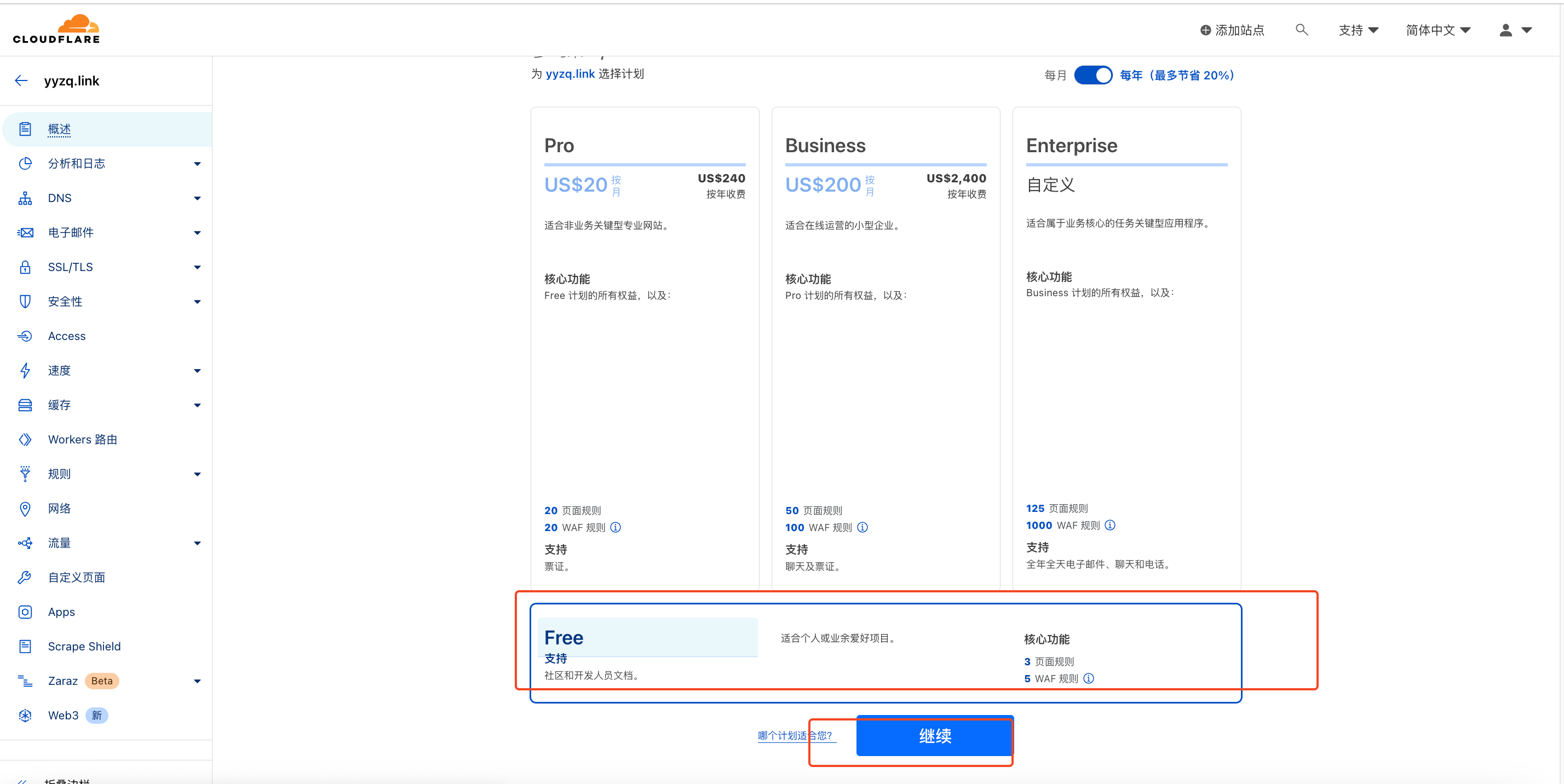Click the 电子邮件 envelope icon
Viewport: 1564px width, 784px height.
pos(25,233)
